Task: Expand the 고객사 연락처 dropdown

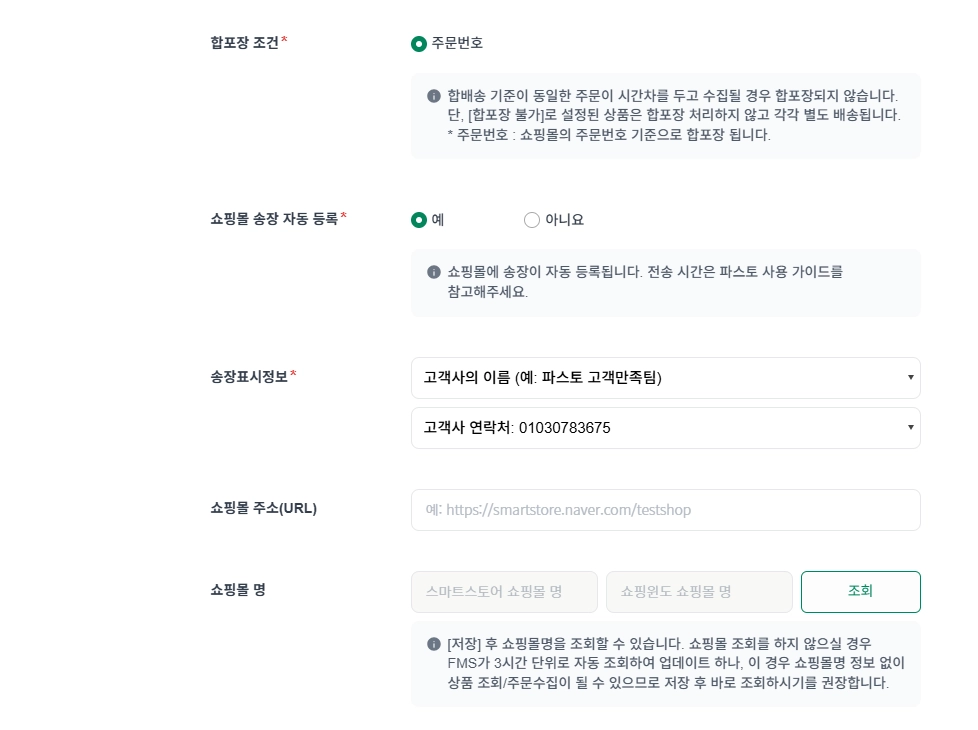Action: [x=665, y=428]
